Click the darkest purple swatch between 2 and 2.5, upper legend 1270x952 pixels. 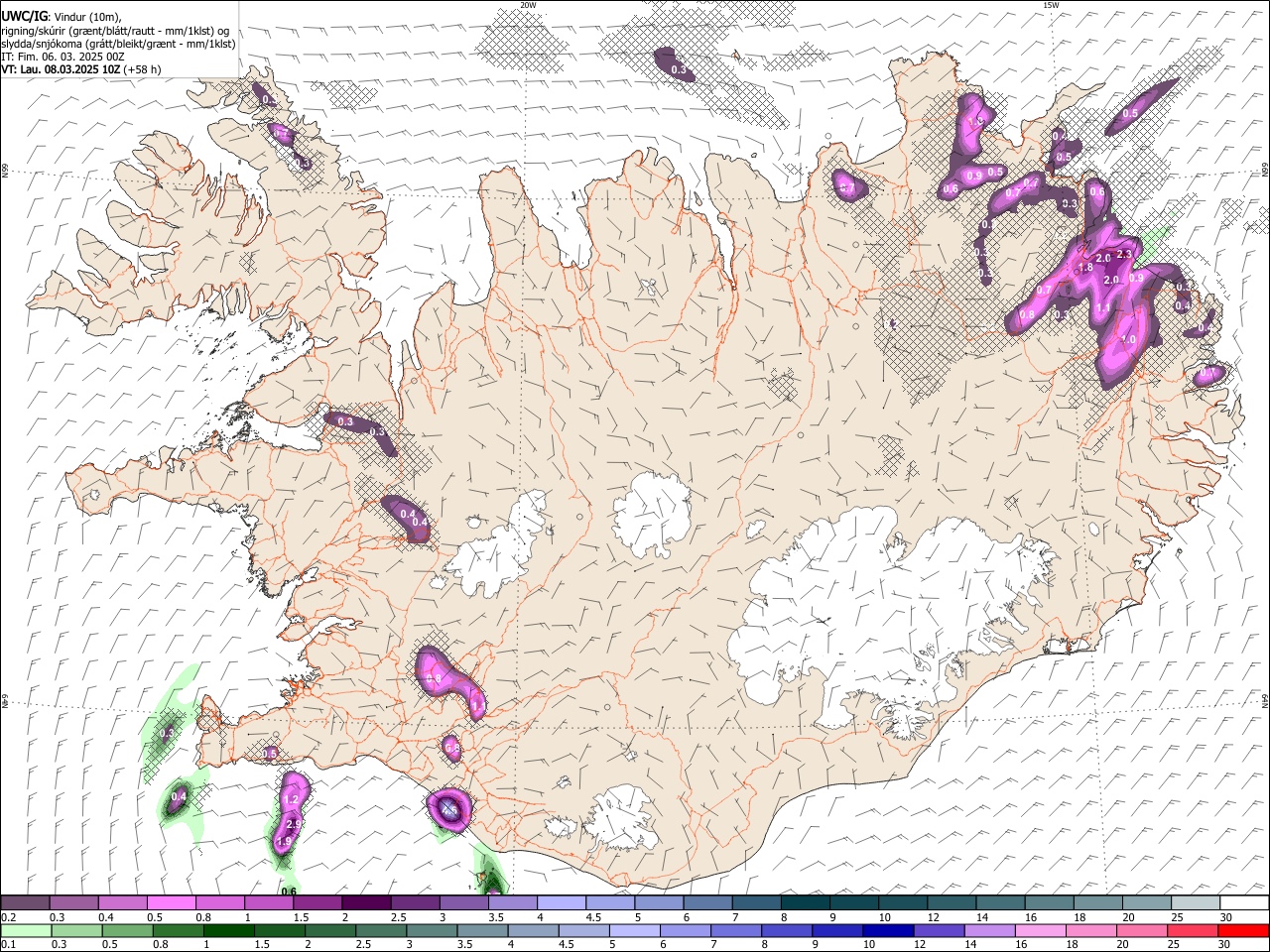[x=365, y=903]
